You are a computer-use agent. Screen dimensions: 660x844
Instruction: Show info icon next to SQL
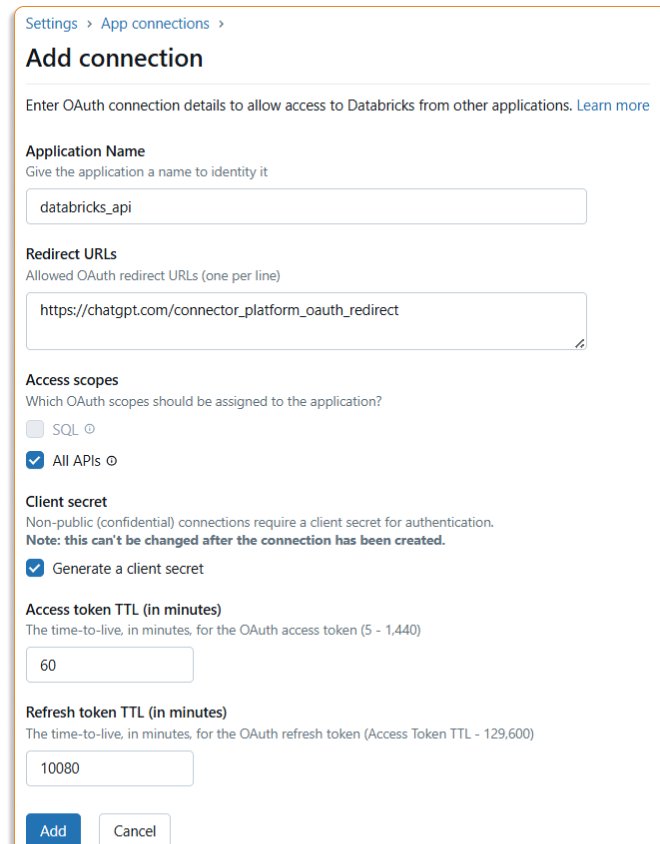click(x=90, y=428)
